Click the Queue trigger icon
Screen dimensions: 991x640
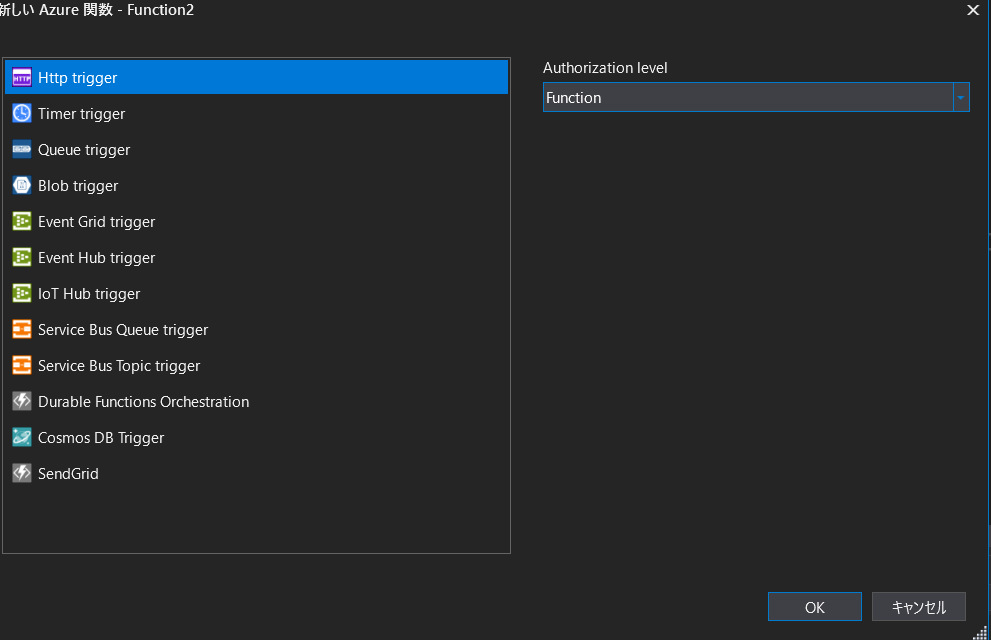(21, 150)
